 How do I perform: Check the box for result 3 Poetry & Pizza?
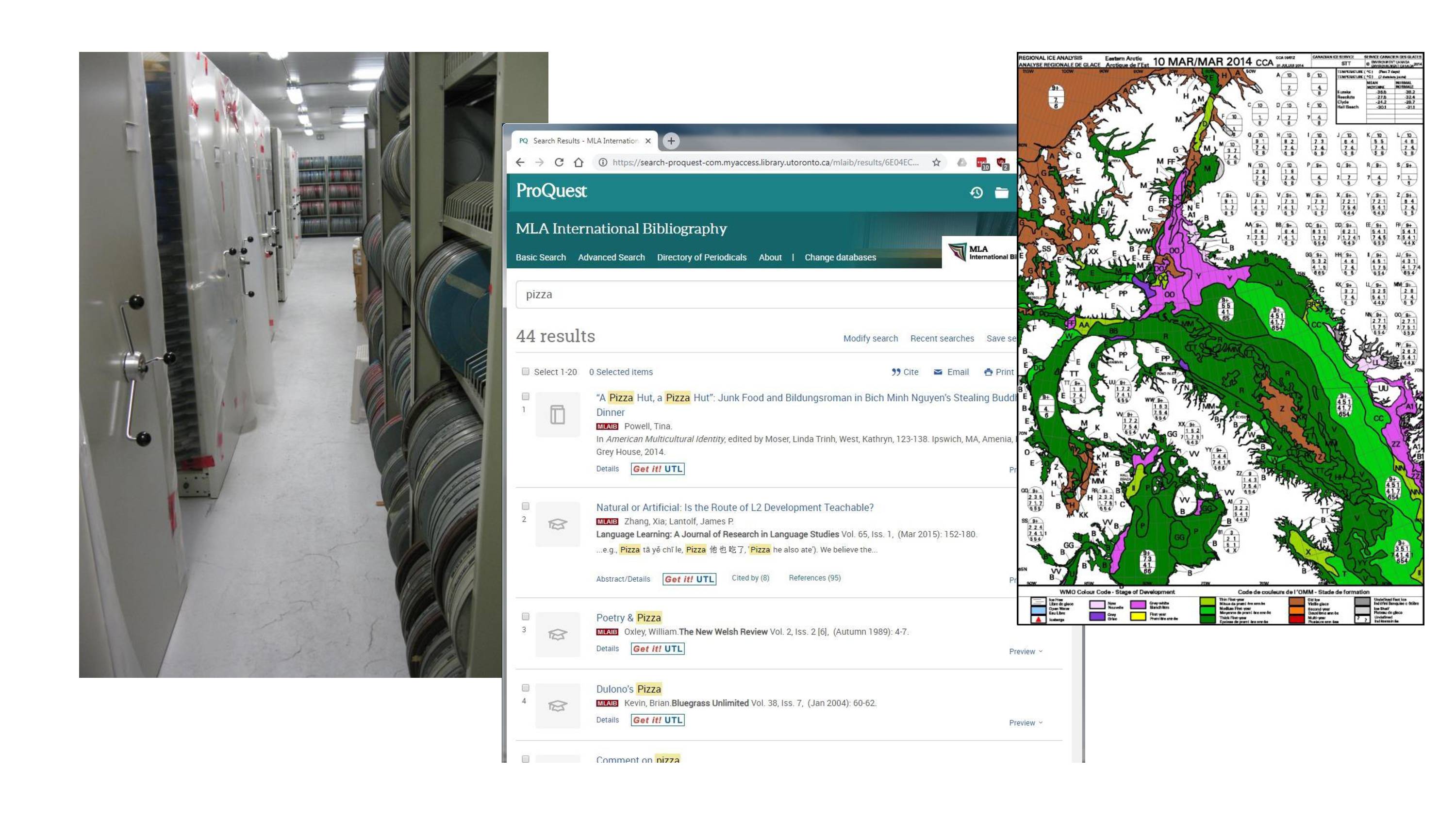[526, 616]
